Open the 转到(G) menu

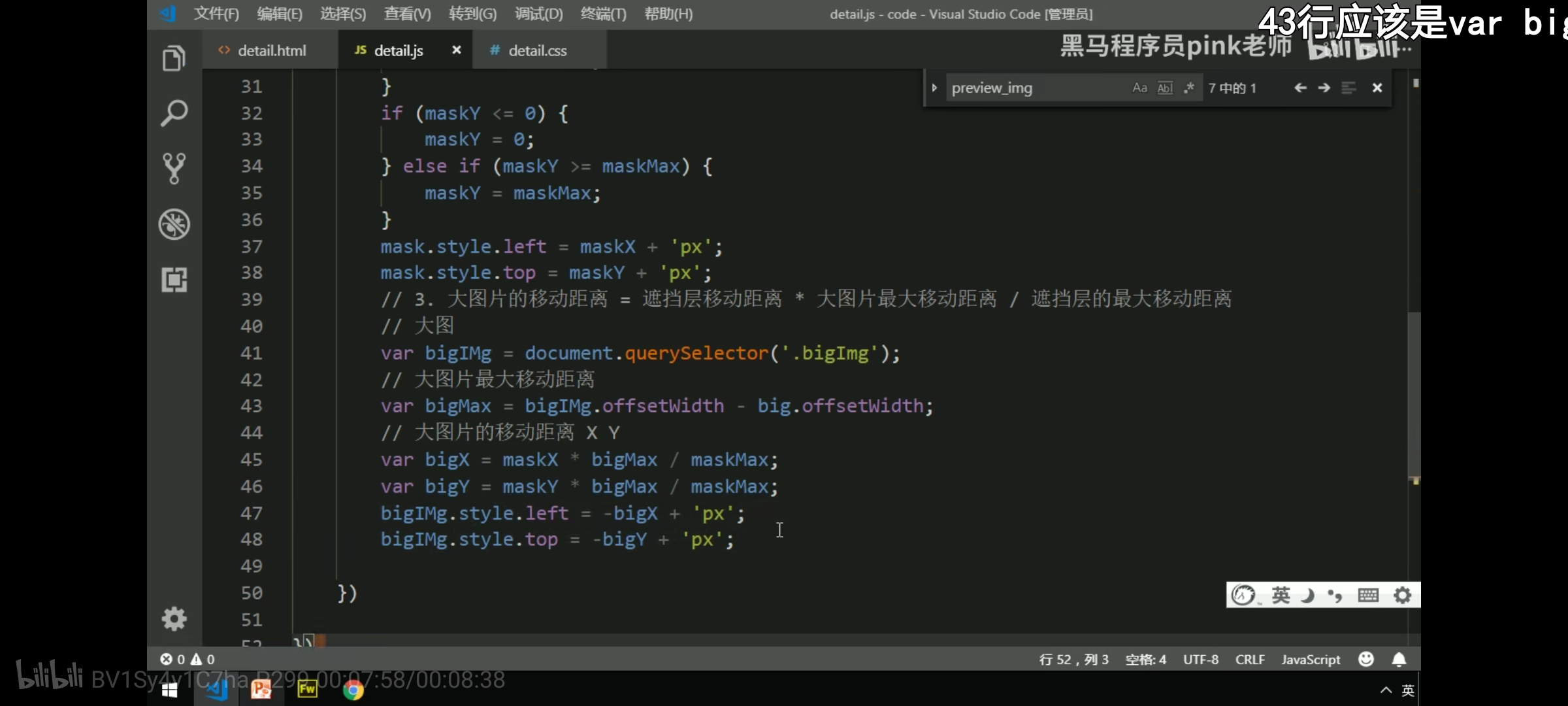[472, 14]
